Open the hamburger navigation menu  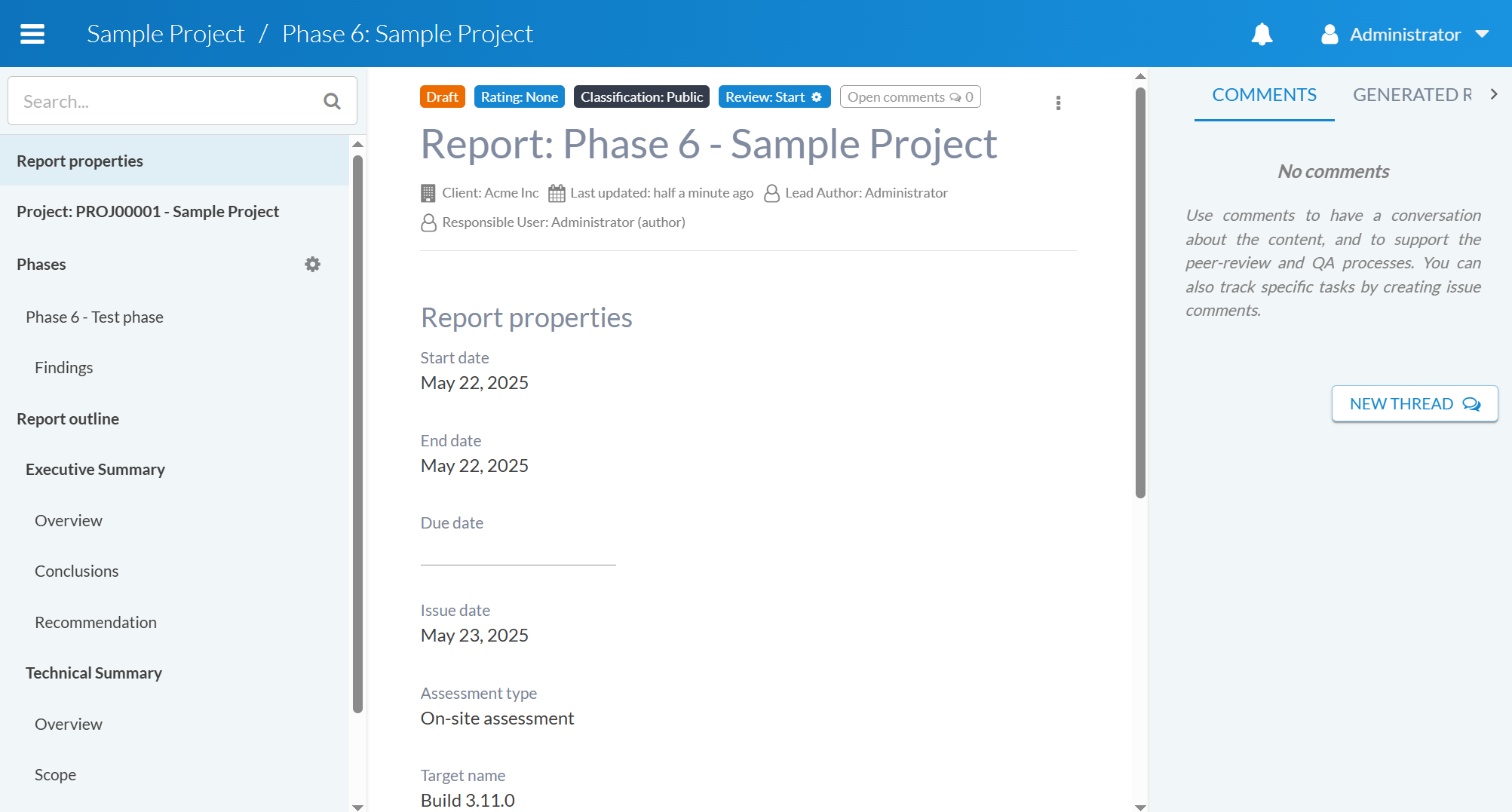pos(32,34)
